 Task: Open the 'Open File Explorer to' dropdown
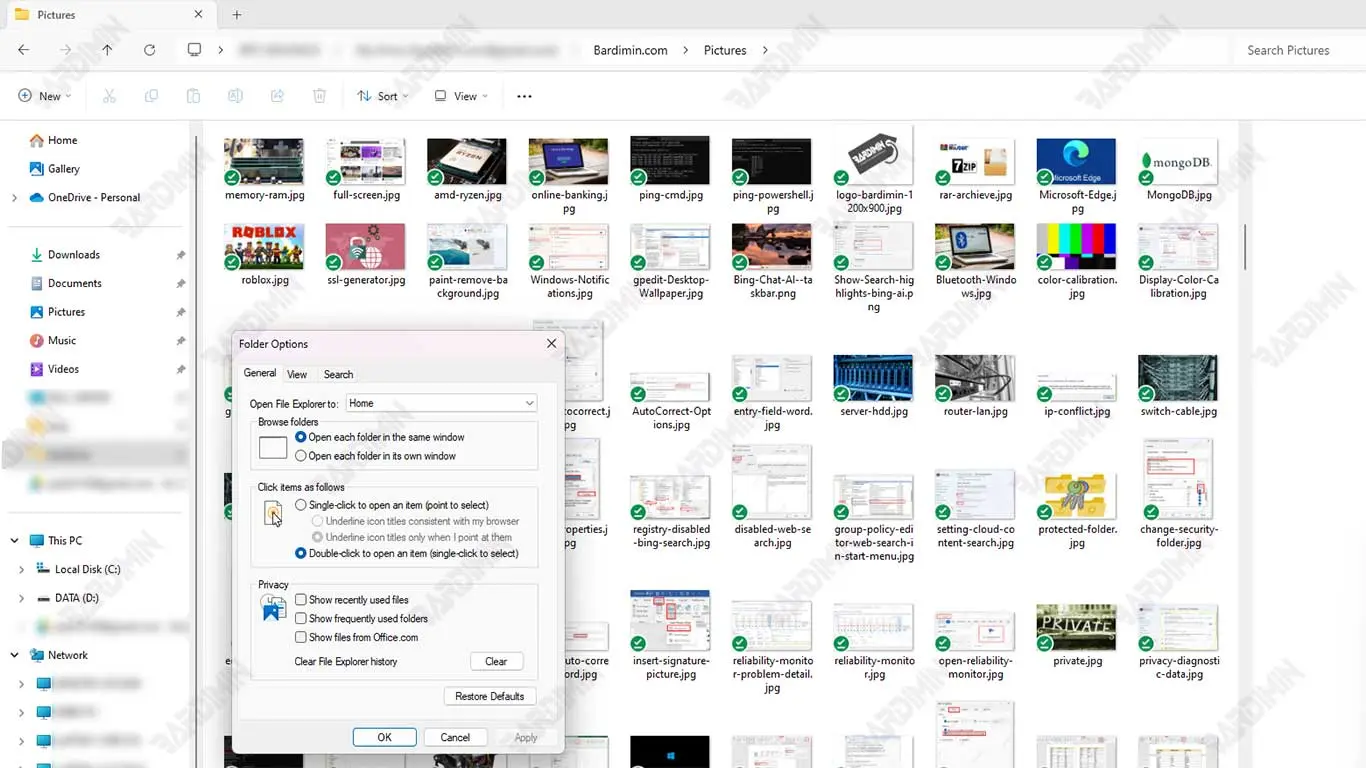(x=441, y=403)
